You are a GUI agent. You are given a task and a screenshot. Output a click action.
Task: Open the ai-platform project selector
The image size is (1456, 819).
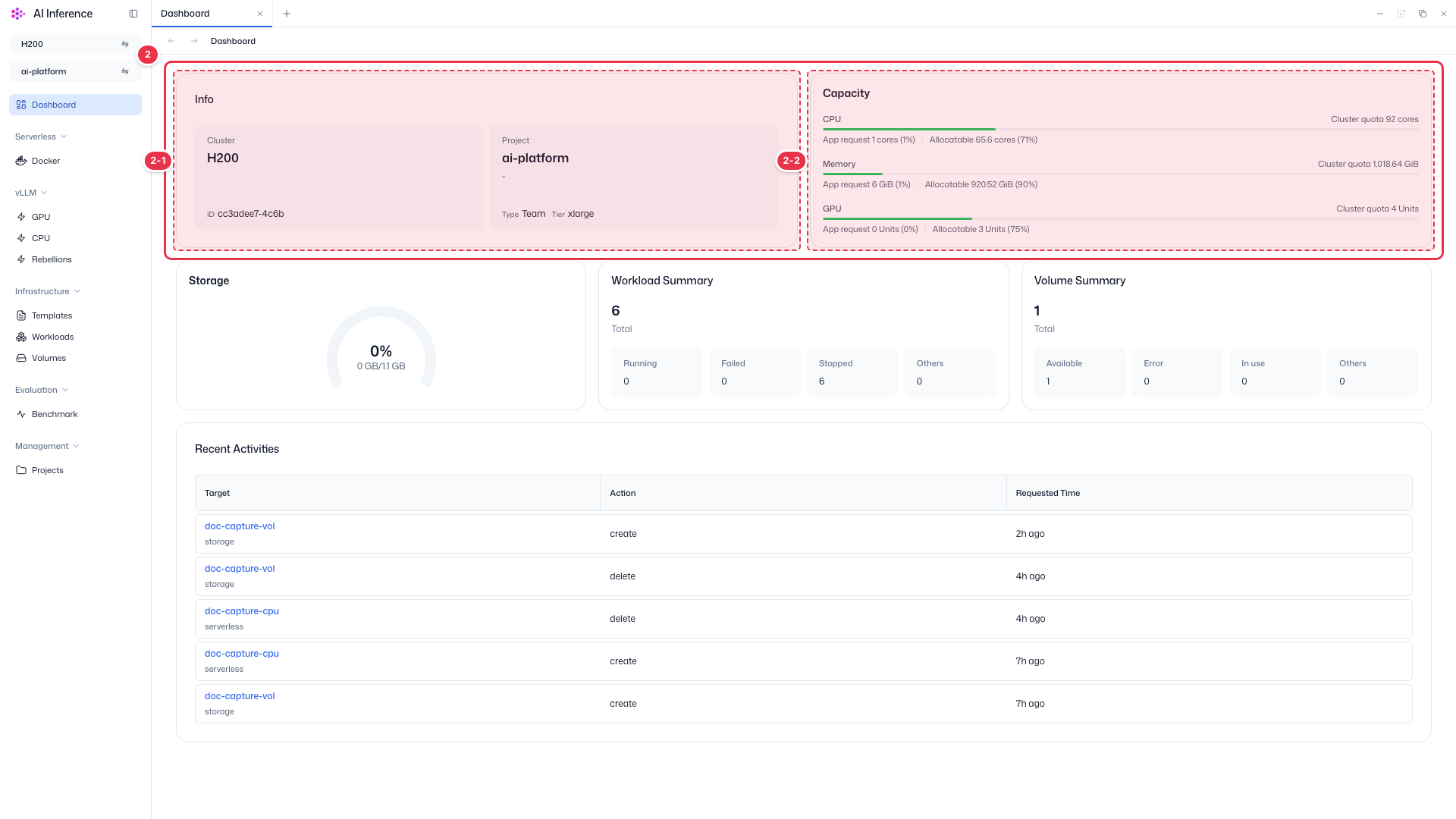tap(75, 71)
